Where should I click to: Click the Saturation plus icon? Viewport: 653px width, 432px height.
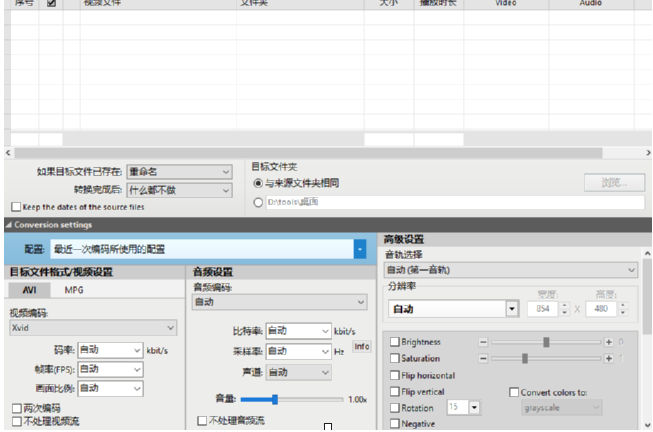608,358
